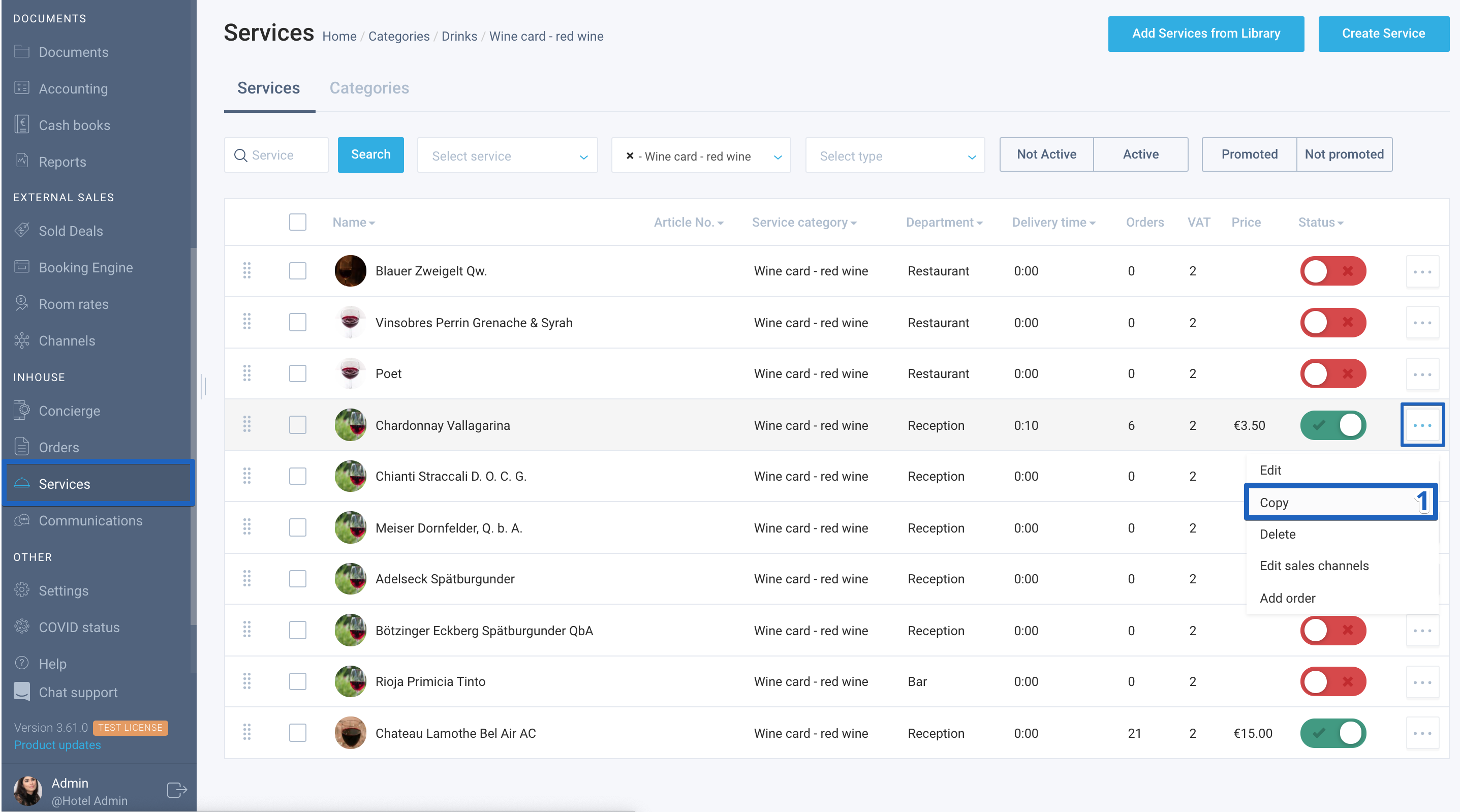The image size is (1460, 812).
Task: Select Services in the sidebar
Action: click(98, 483)
